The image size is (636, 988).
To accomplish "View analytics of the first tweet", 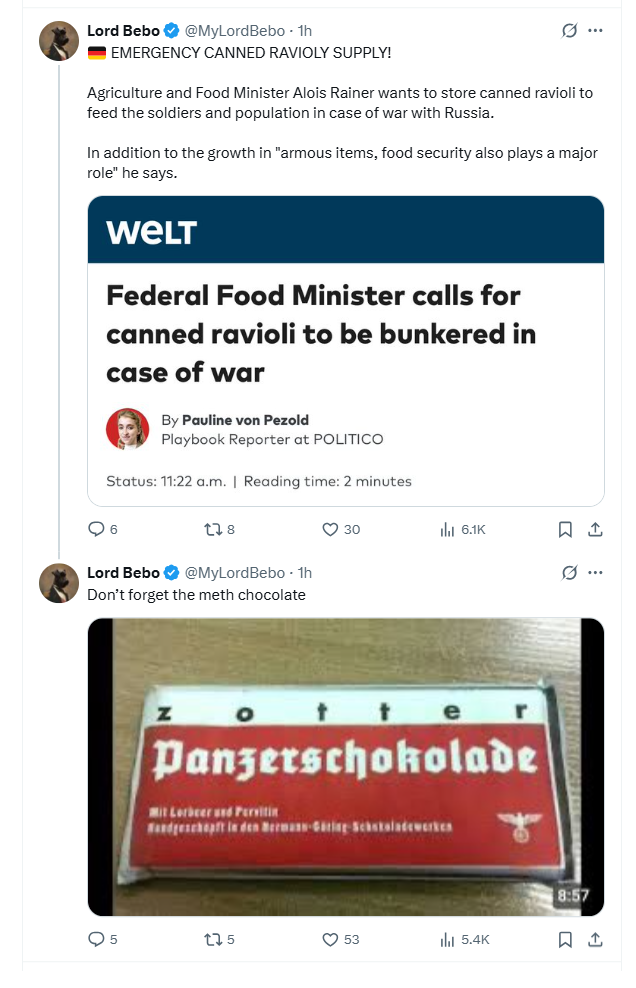I will [x=448, y=529].
